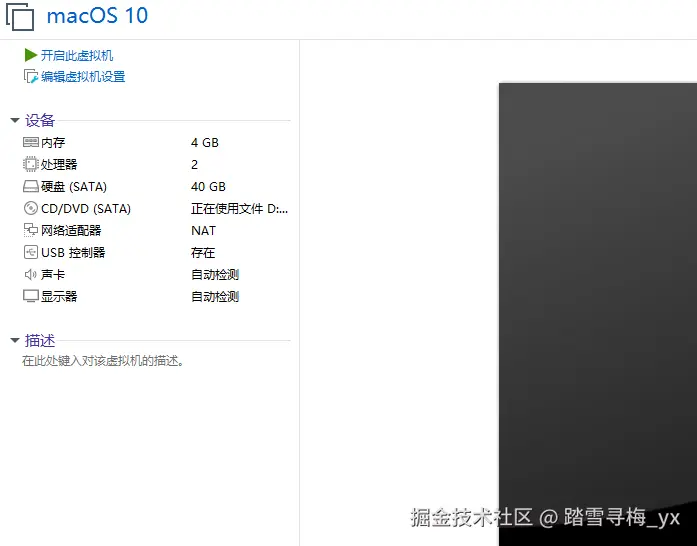
Task: Click the processor icon
Action: pyautogui.click(x=31, y=164)
